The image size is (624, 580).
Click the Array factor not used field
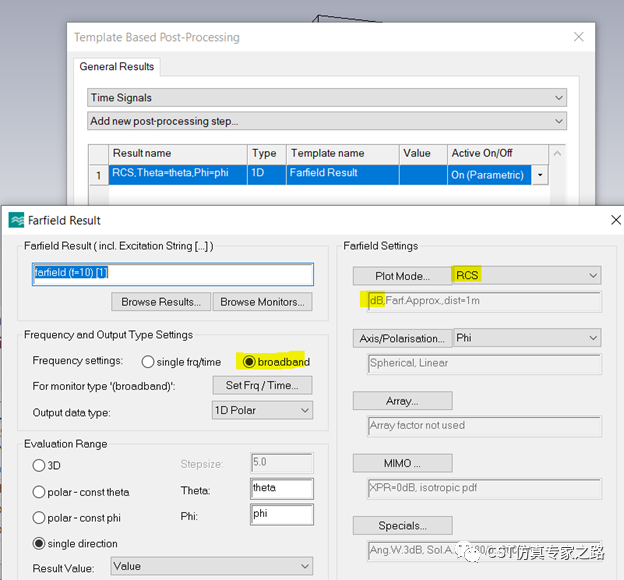484,426
